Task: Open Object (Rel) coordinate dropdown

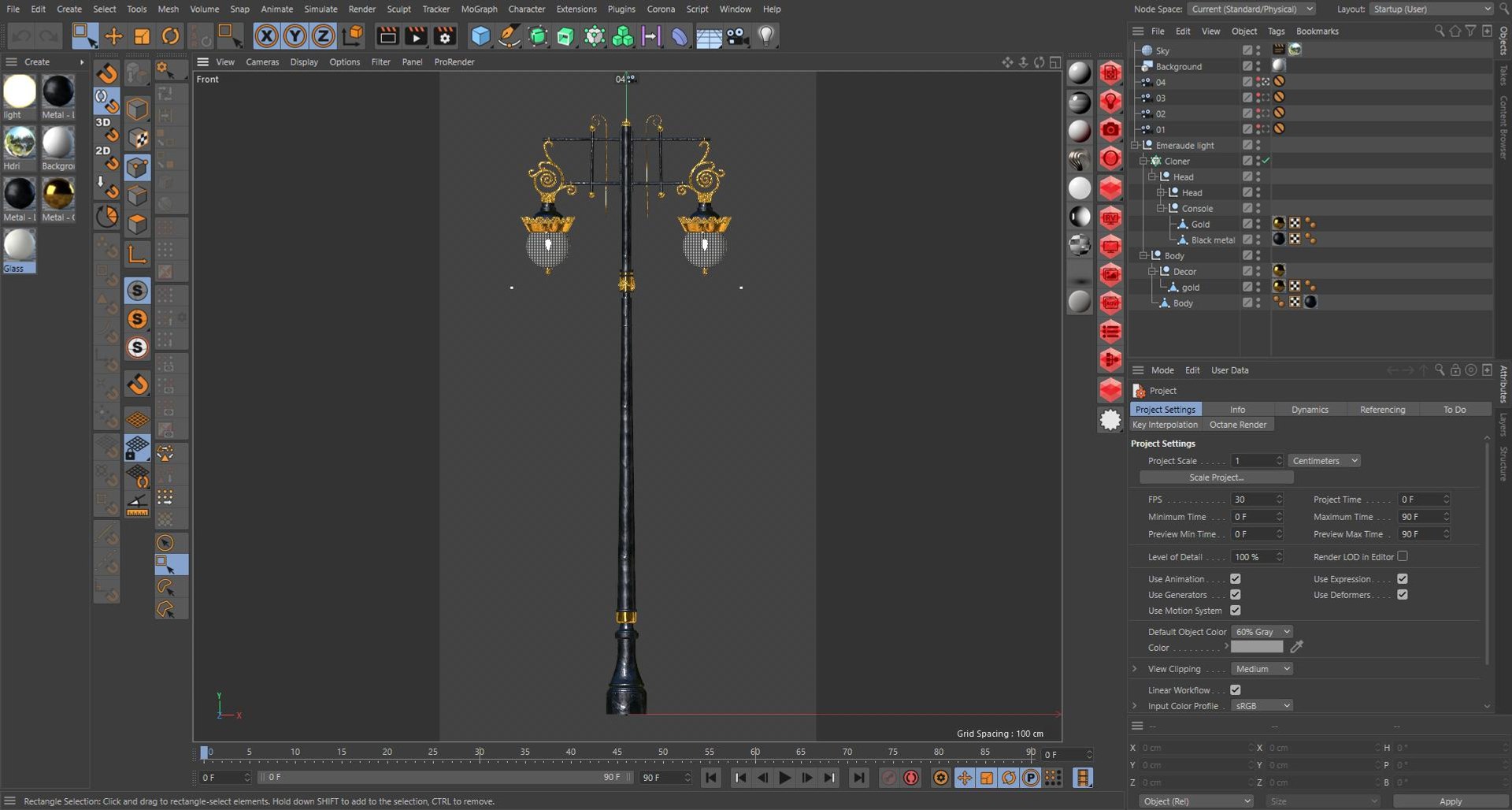Action: tap(1195, 801)
